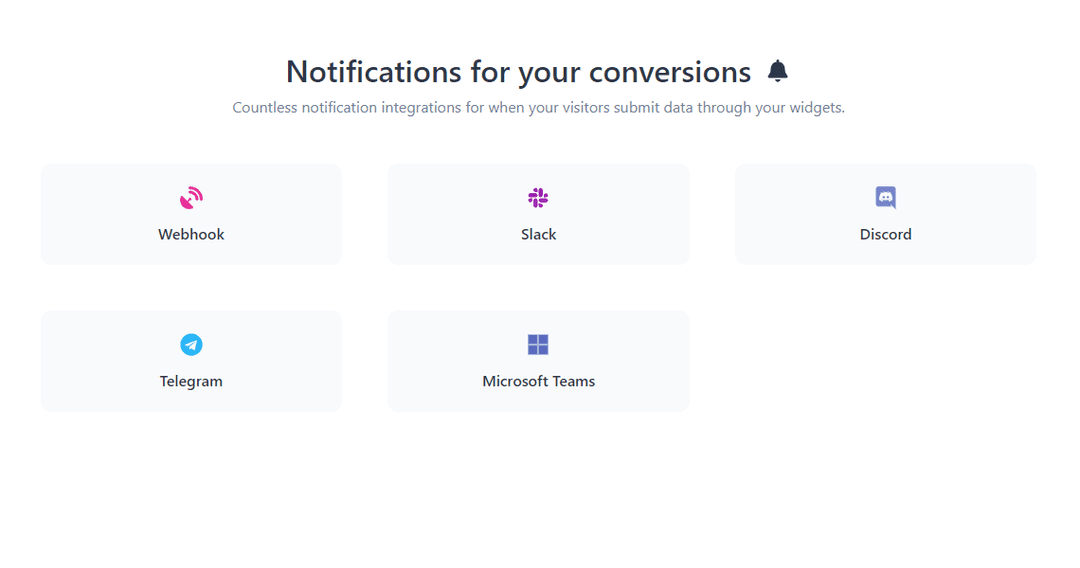Select the Webhook integration card background
Image resolution: width=1080 pixels, height=568 pixels.
click(191, 214)
